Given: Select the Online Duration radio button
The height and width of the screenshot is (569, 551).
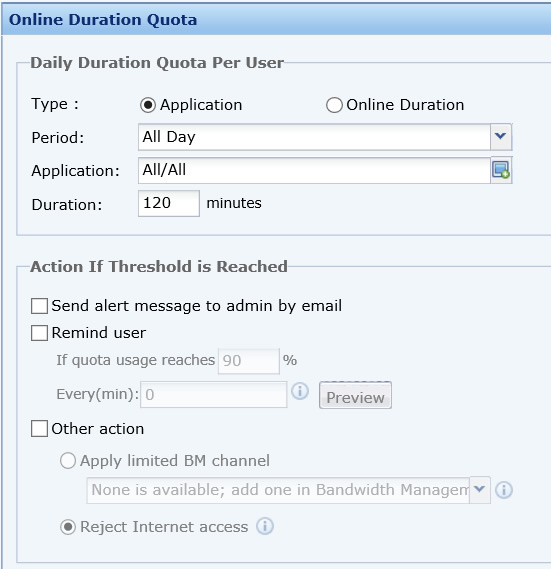Looking at the screenshot, I should 334,105.
